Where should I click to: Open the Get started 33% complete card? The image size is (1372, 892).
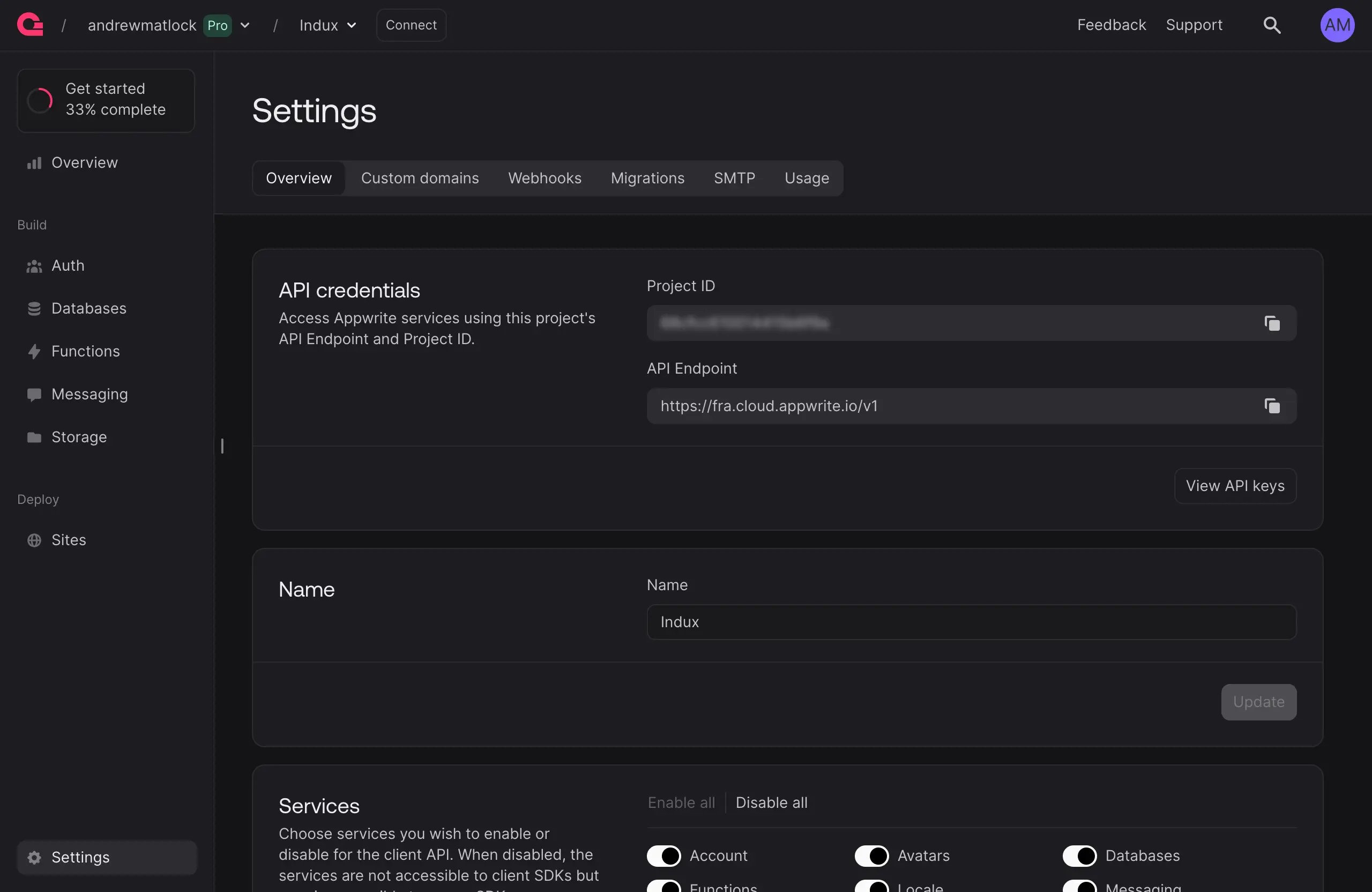tap(106, 100)
